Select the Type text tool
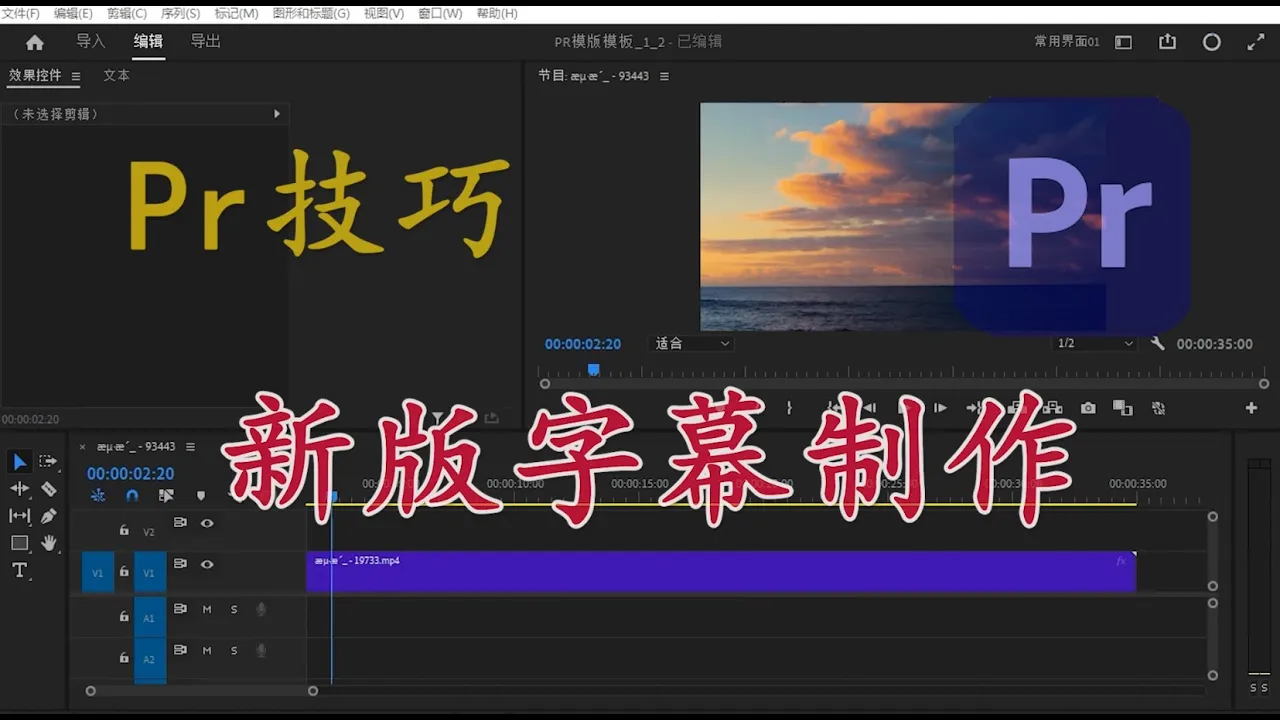 click(x=19, y=570)
